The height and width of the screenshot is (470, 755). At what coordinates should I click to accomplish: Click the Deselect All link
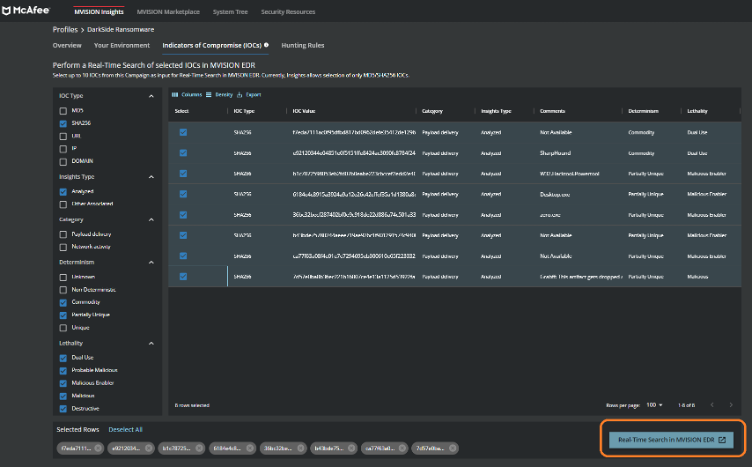click(x=126, y=431)
